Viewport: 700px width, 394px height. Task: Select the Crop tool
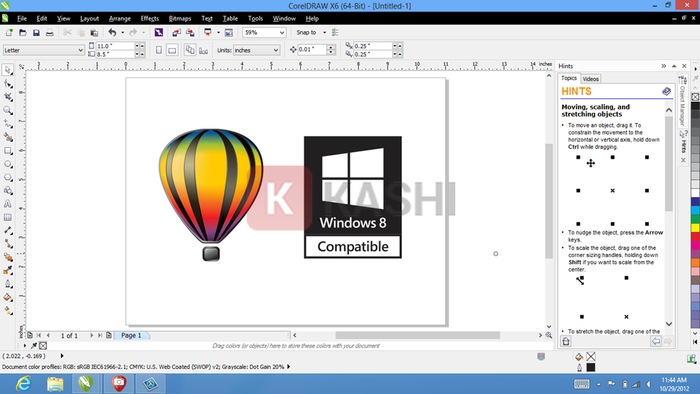coord(8,97)
